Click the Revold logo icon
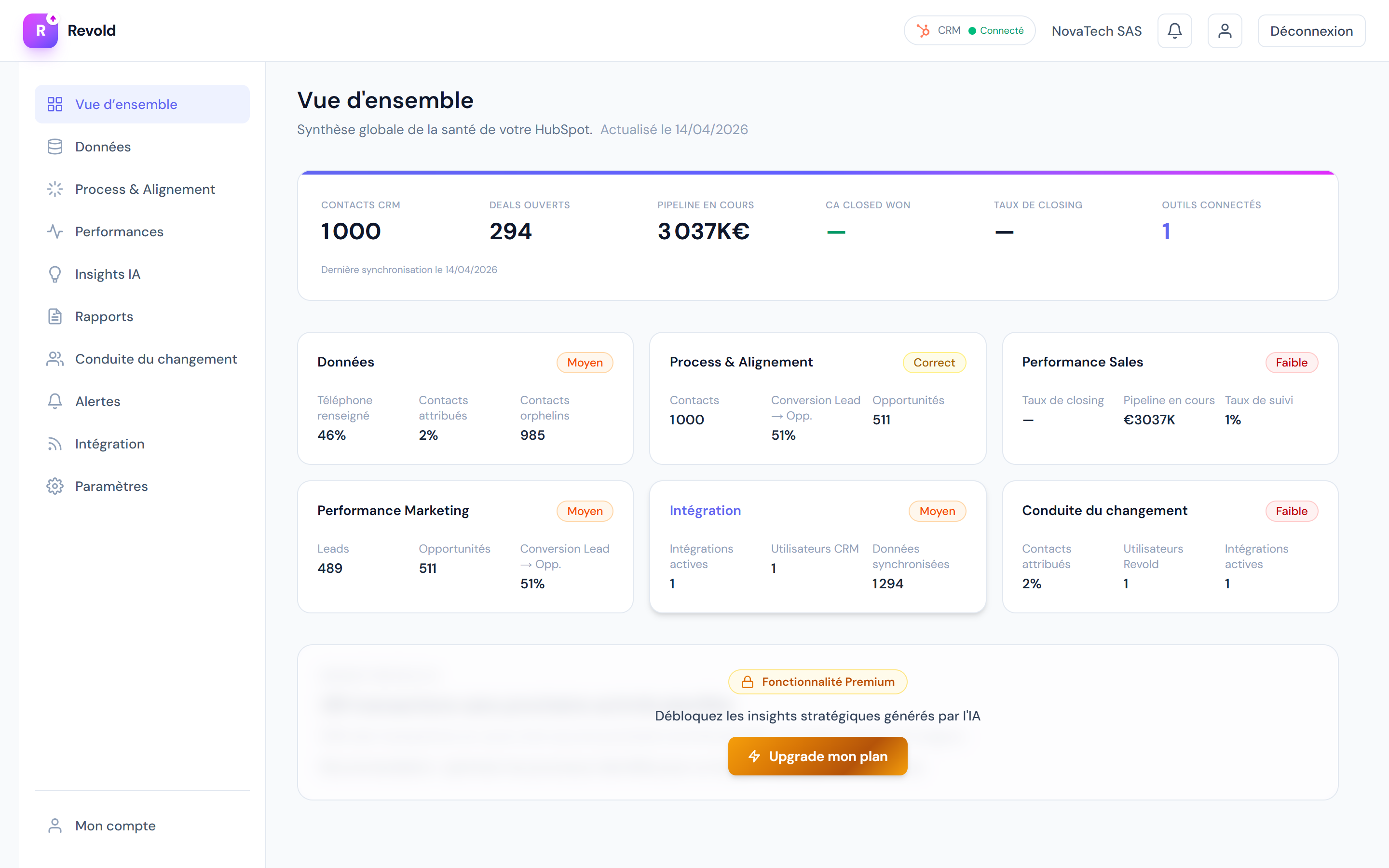 point(40,31)
